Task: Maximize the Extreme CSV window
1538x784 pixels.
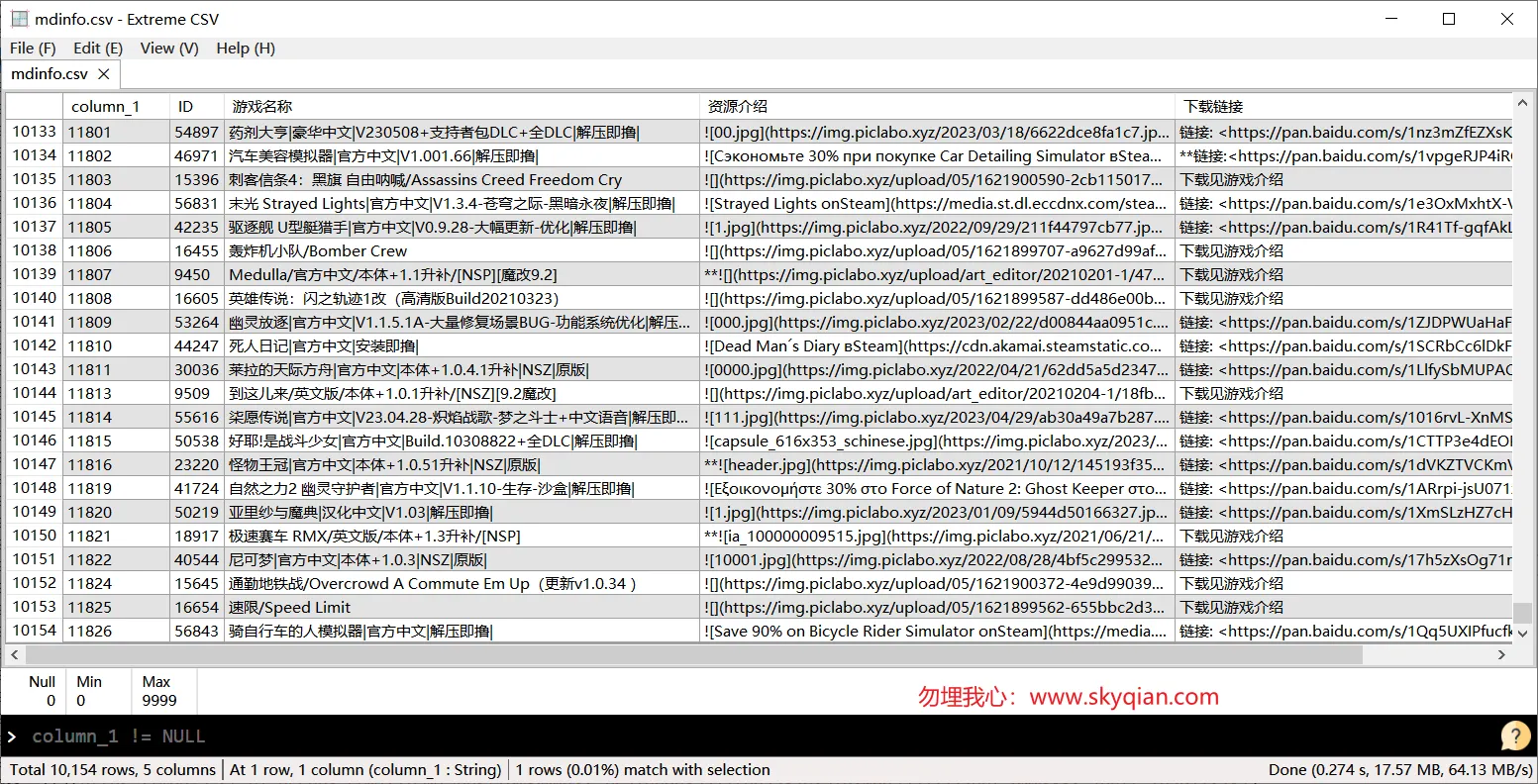Action: 1449,19
